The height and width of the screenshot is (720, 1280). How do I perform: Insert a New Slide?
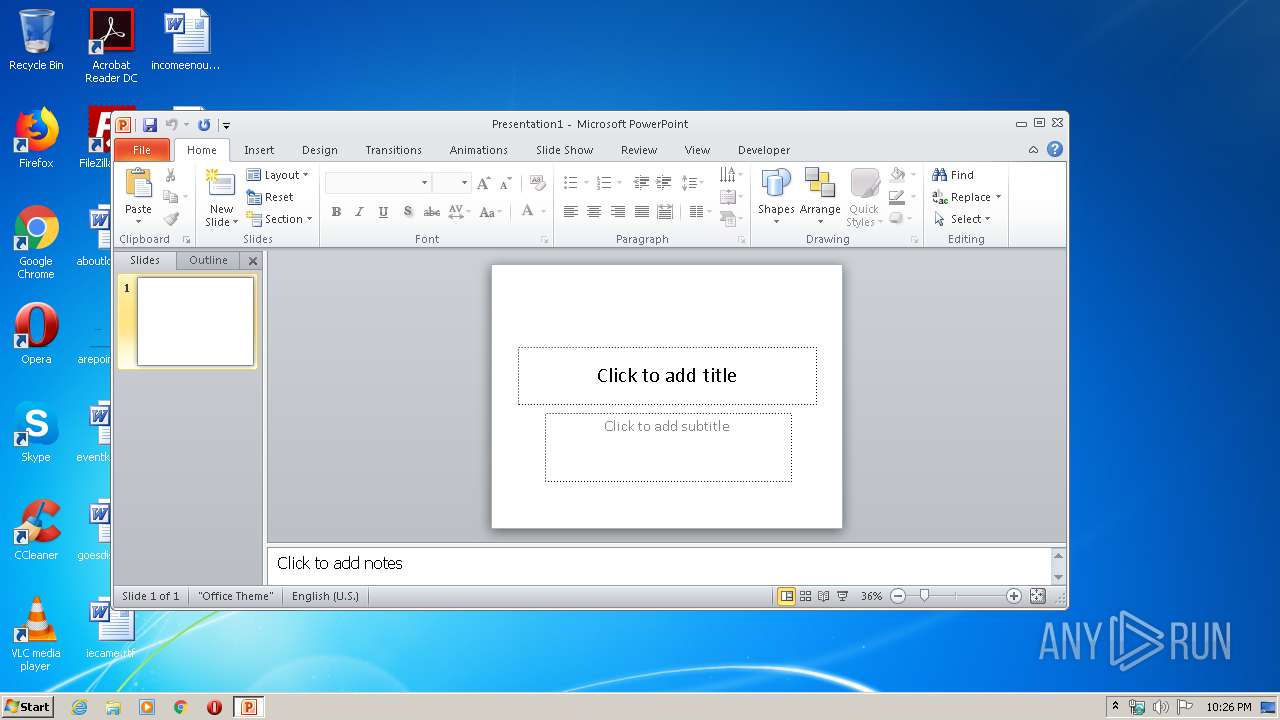tap(221, 197)
